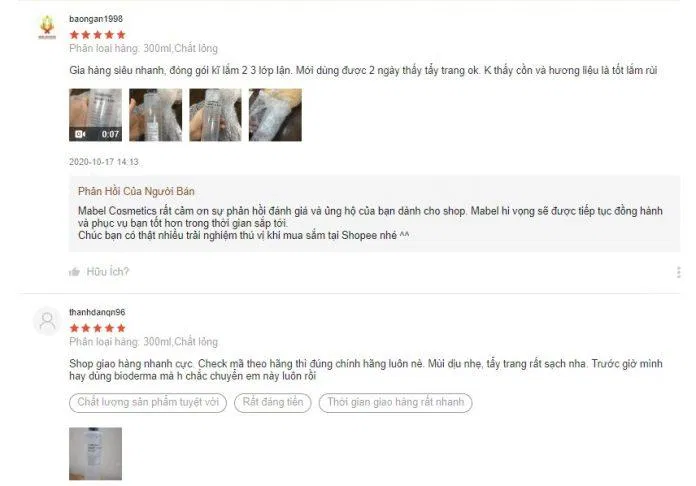Click the baongan1998 username
The width and height of the screenshot is (696, 486).
pos(96,19)
